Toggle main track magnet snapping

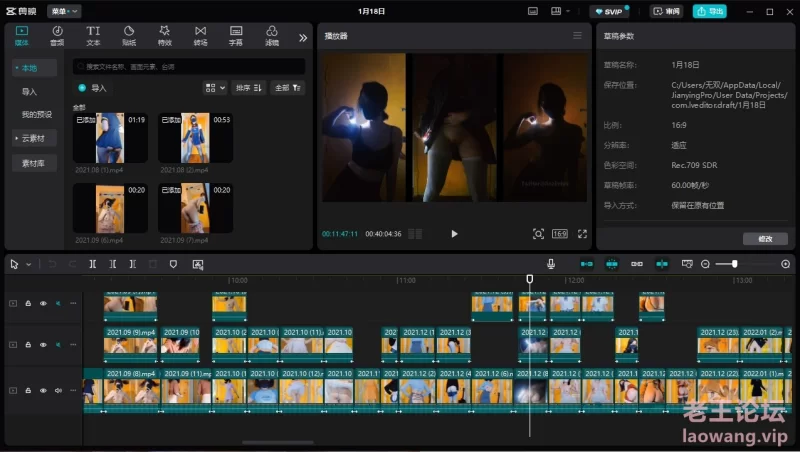587,264
